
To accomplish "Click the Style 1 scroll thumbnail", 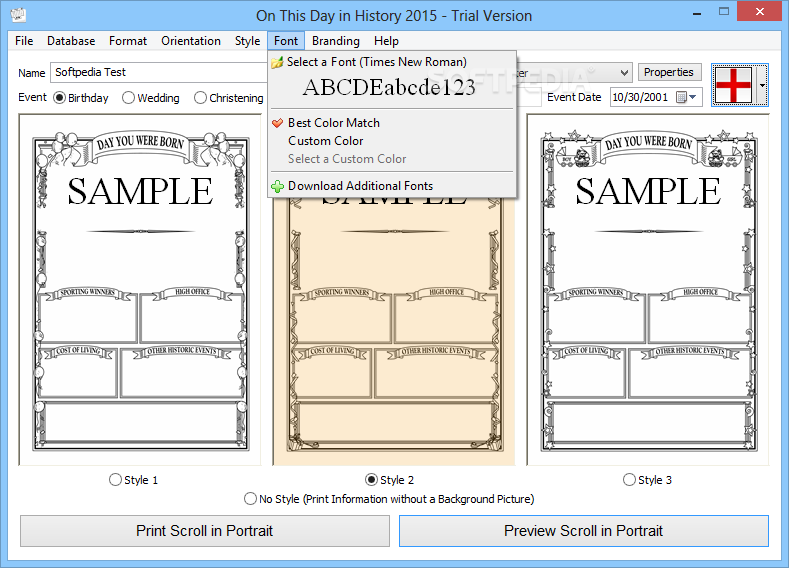I will [140, 291].
